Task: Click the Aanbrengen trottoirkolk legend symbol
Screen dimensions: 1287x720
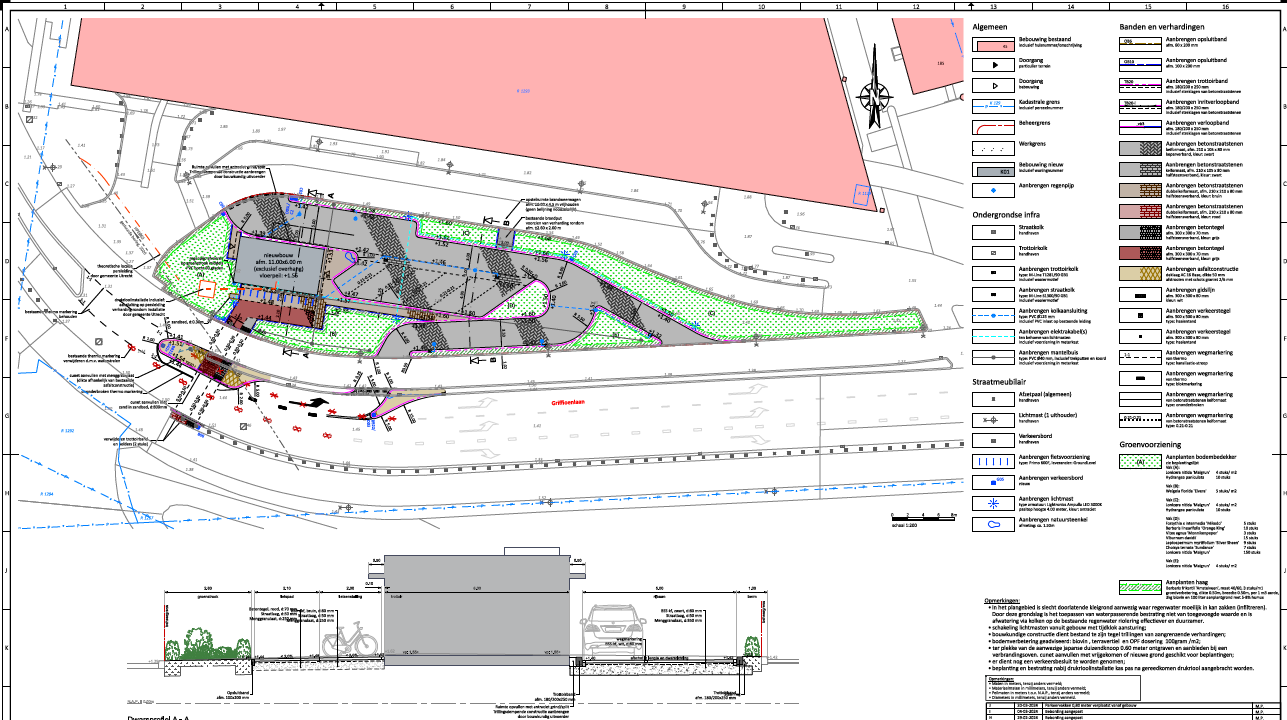Action: (994, 272)
